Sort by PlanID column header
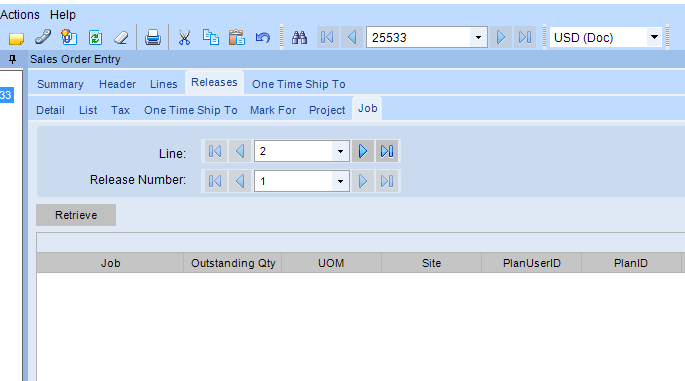 pos(631,263)
